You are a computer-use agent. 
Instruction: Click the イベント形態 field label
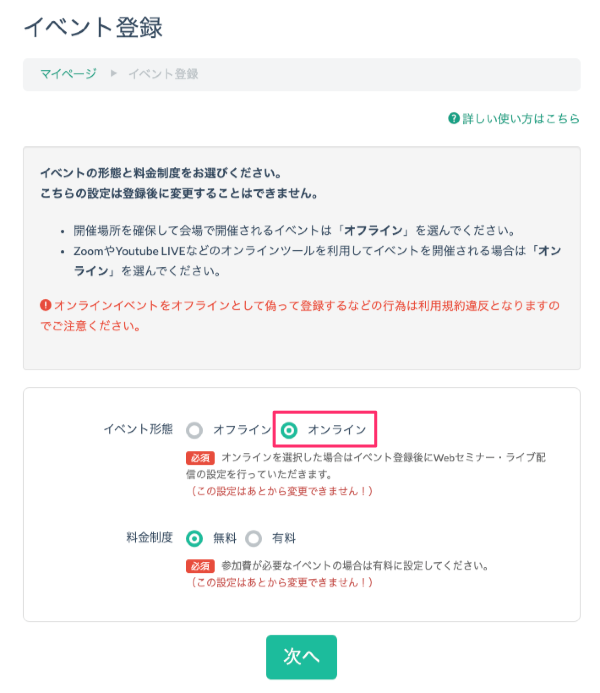[138, 429]
